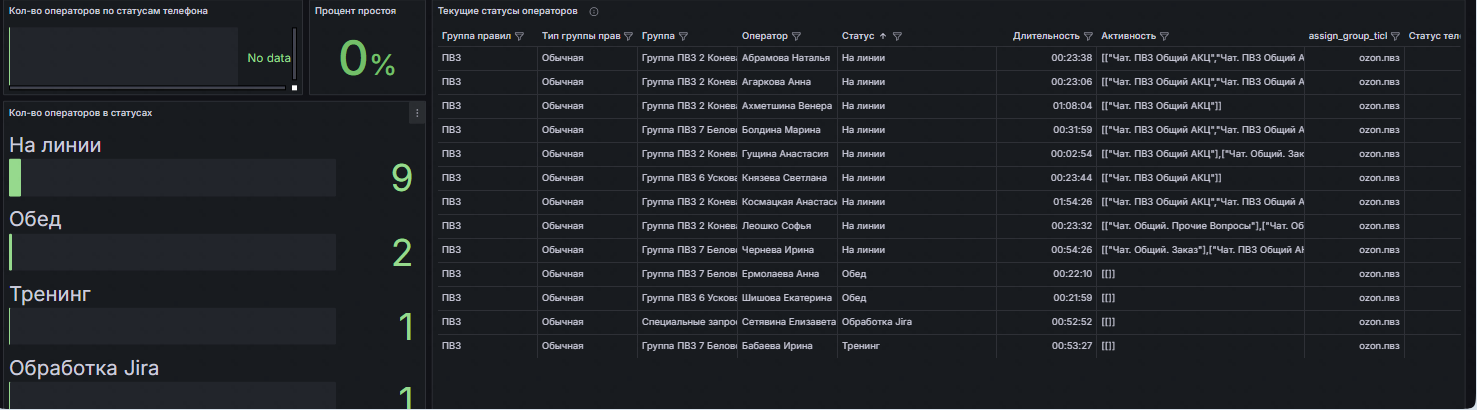Click the На линии green bar gauge
Image resolution: width=1477 pixels, height=410 pixels.
coord(15,178)
